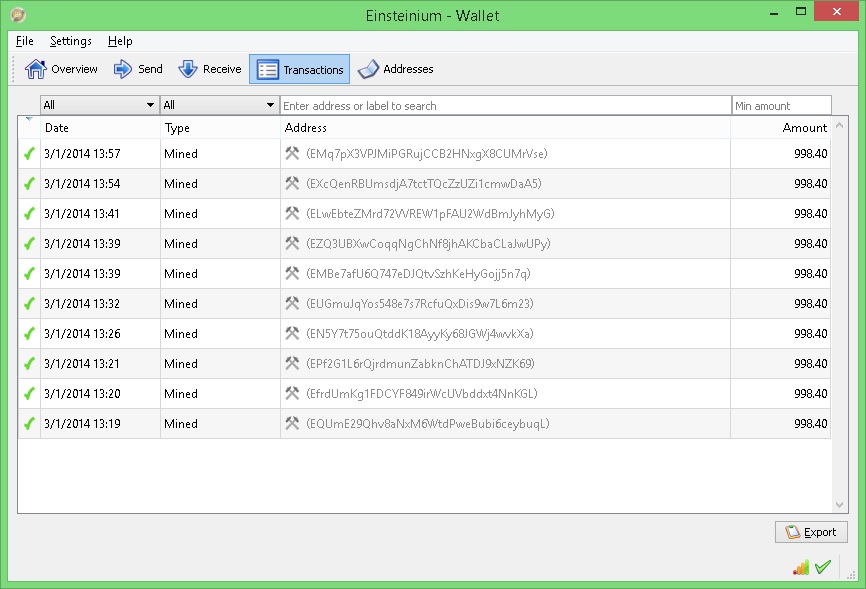Viewport: 866px width, 589px height.
Task: Click confirmed checkmark for 13:57 transaction
Action: coord(29,154)
